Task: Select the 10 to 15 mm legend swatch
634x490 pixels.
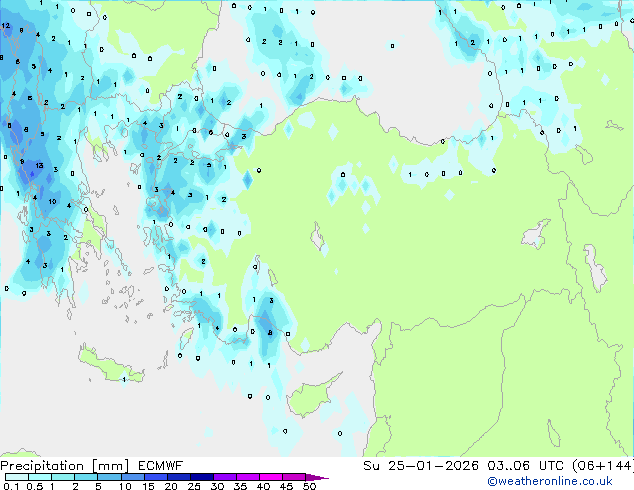Action: click(132, 477)
